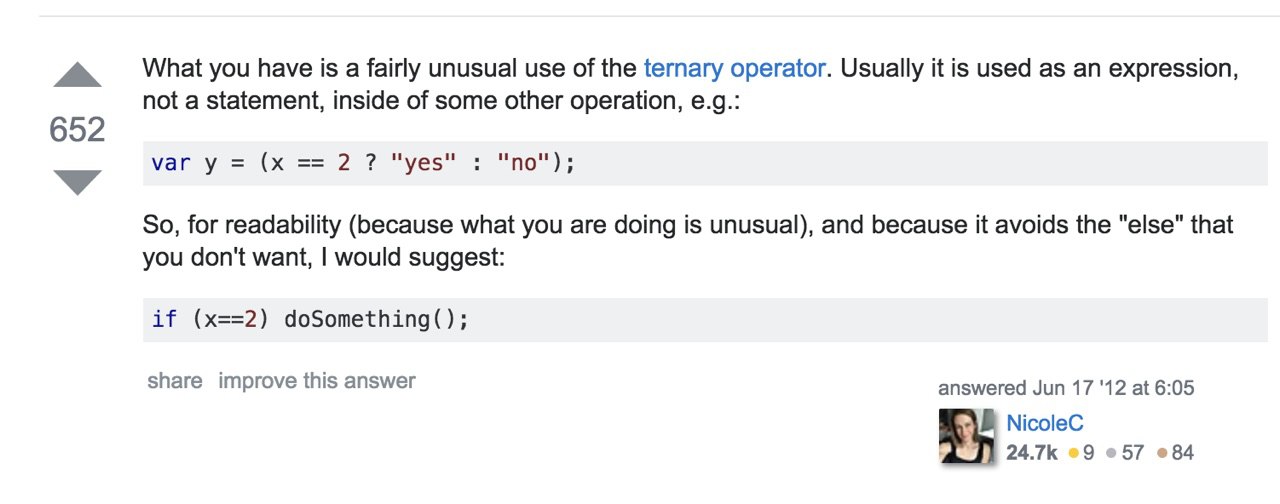Screen dimensions: 1280x504
Task: Click the gold badge dot icon
Action: click(x=1074, y=453)
